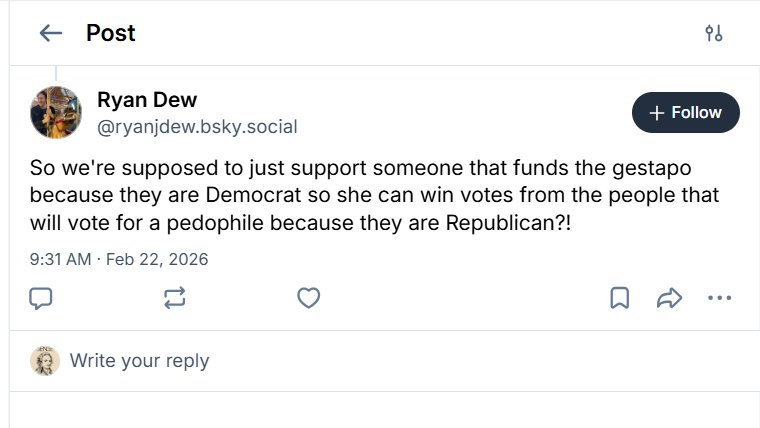Click the Ryan Dew display name
This screenshot has width=760, height=428.
pos(147,100)
